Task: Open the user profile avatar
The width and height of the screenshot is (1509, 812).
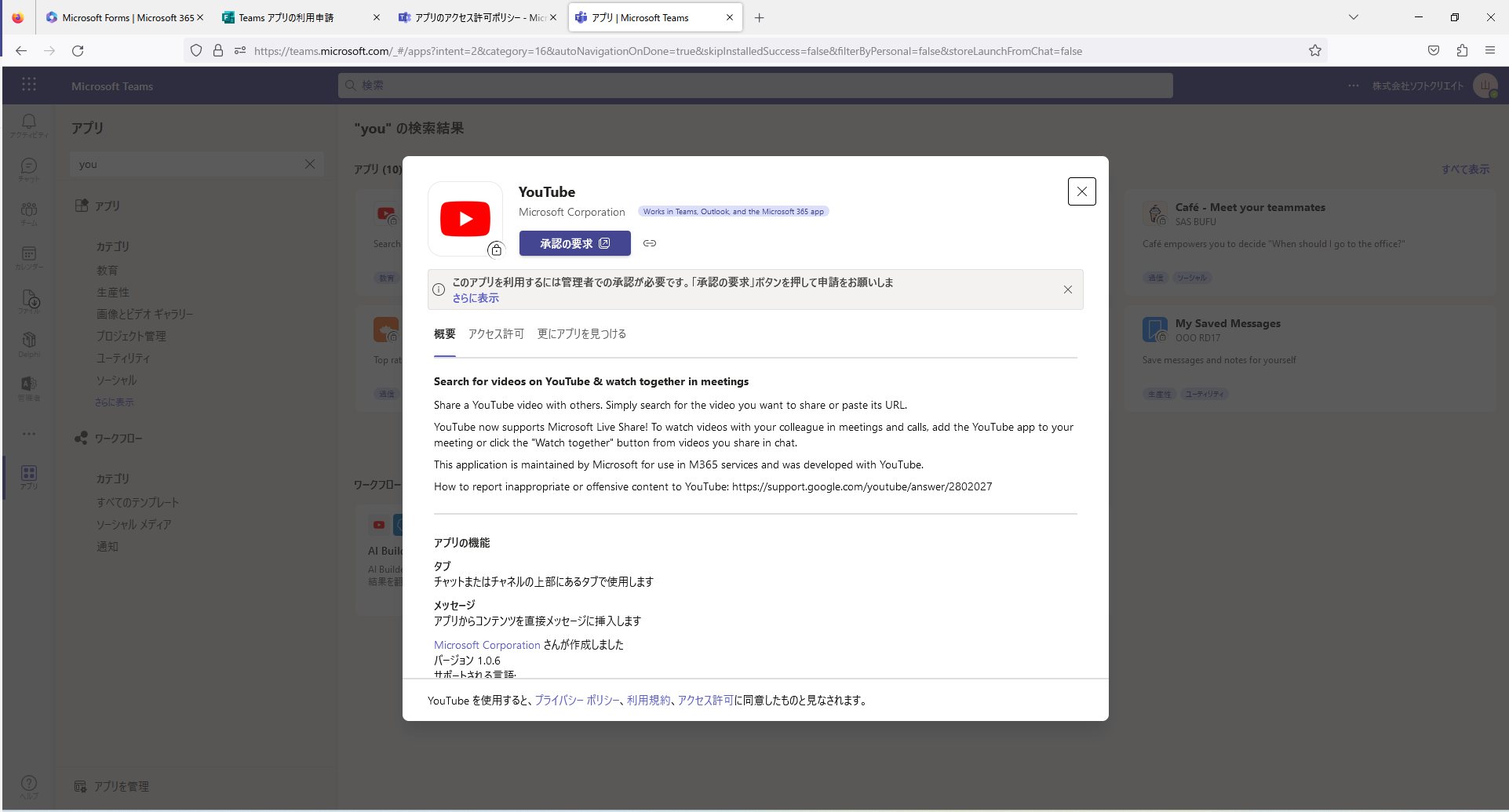Action: tap(1485, 86)
